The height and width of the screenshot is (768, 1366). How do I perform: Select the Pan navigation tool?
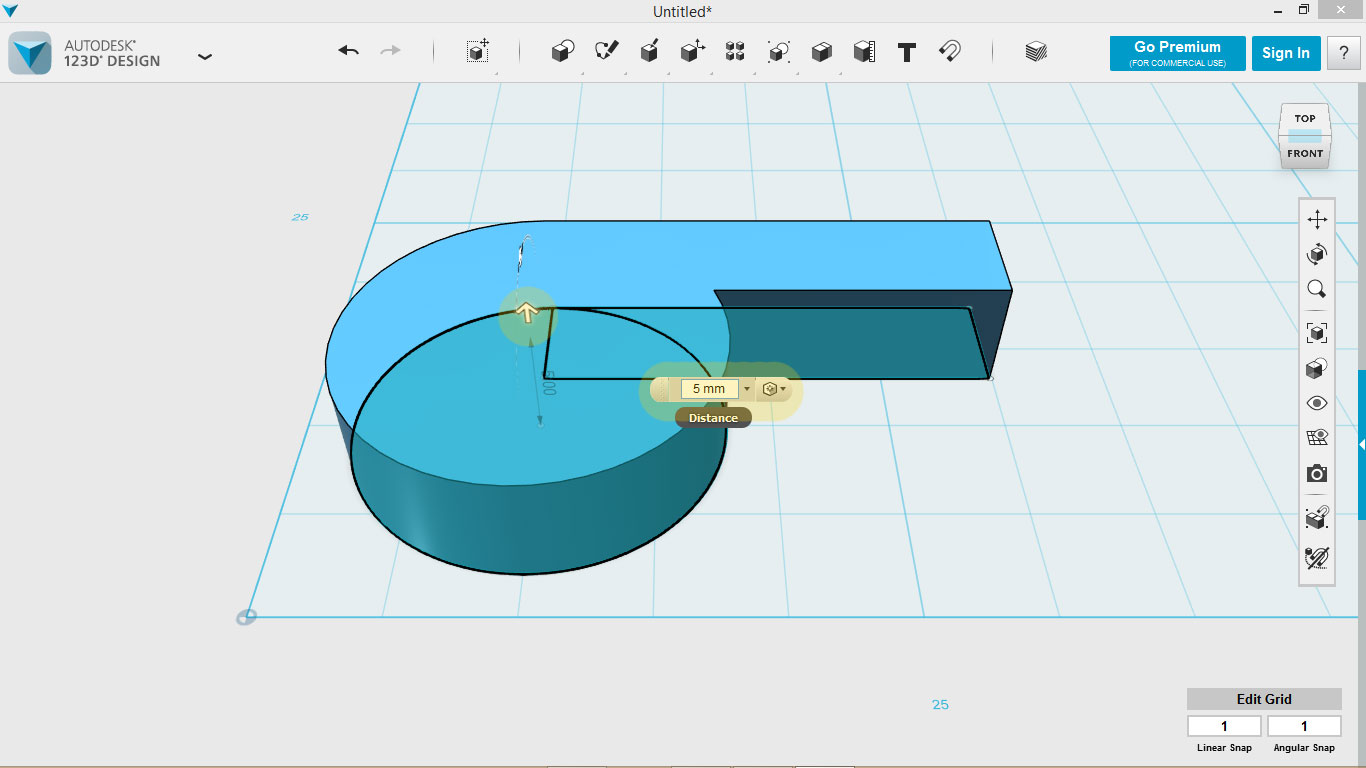point(1317,219)
